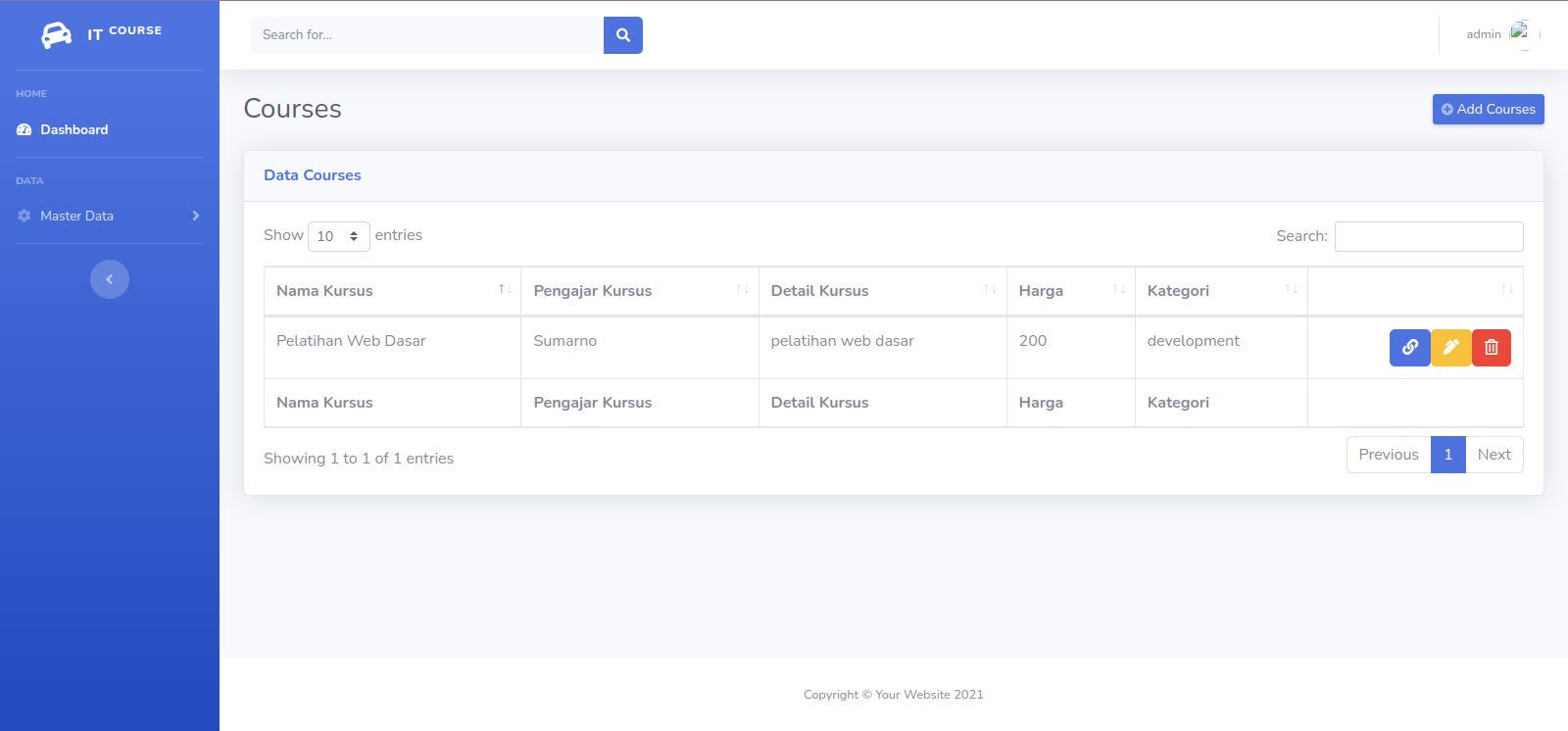Open the Show entries dropdown
Image resolution: width=1568 pixels, height=731 pixels.
pyautogui.click(x=338, y=236)
